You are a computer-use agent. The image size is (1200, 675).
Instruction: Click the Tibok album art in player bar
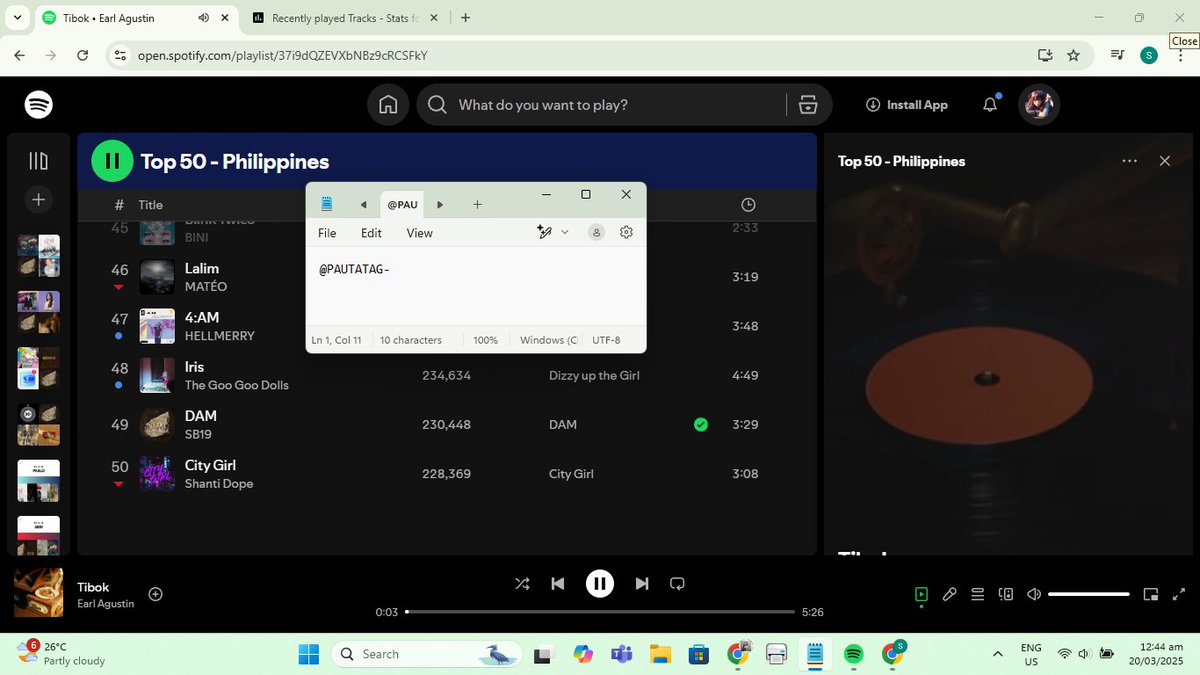click(x=39, y=593)
